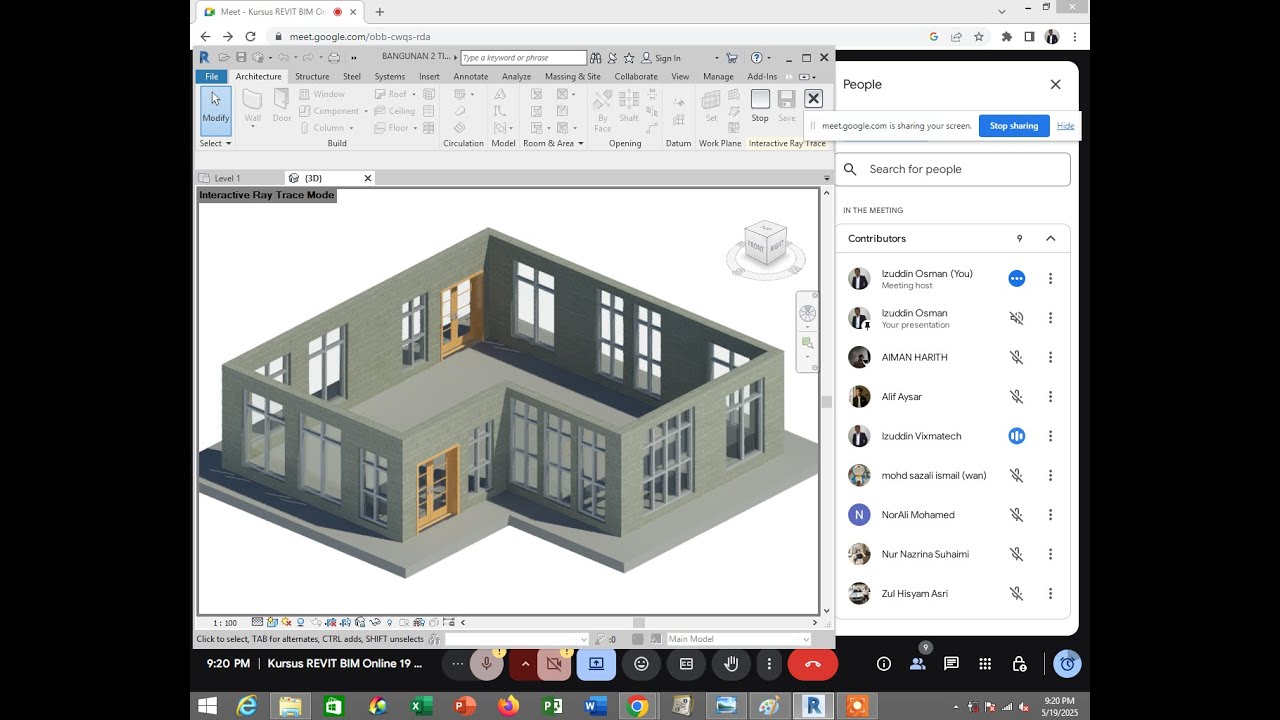Send a reaction emoji in Meet
This screenshot has height=720, width=1280.
641,663
